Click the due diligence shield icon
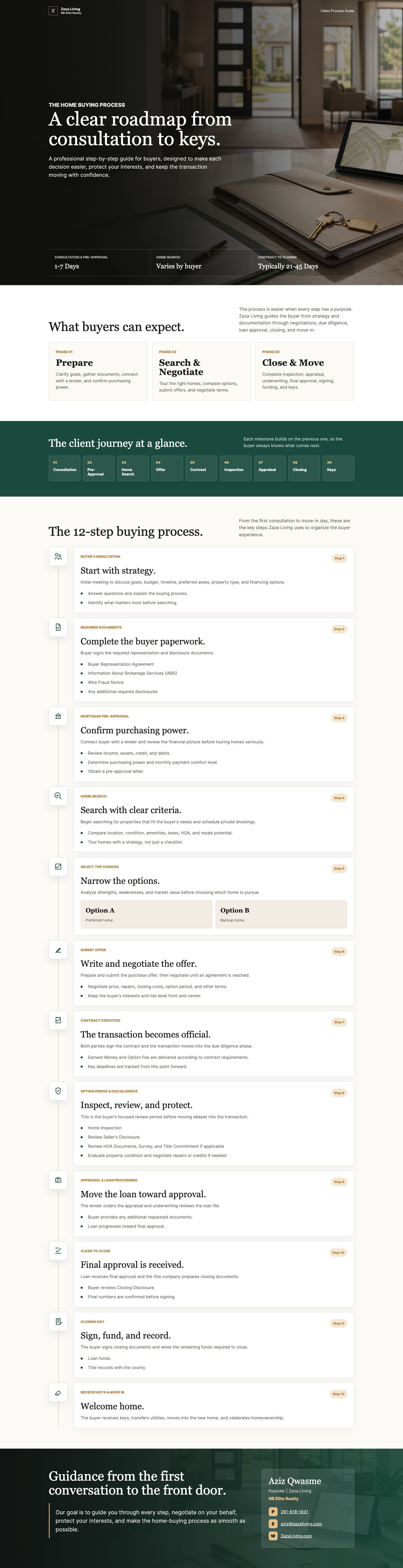Viewport: 403px width, 1568px height. tap(58, 1091)
